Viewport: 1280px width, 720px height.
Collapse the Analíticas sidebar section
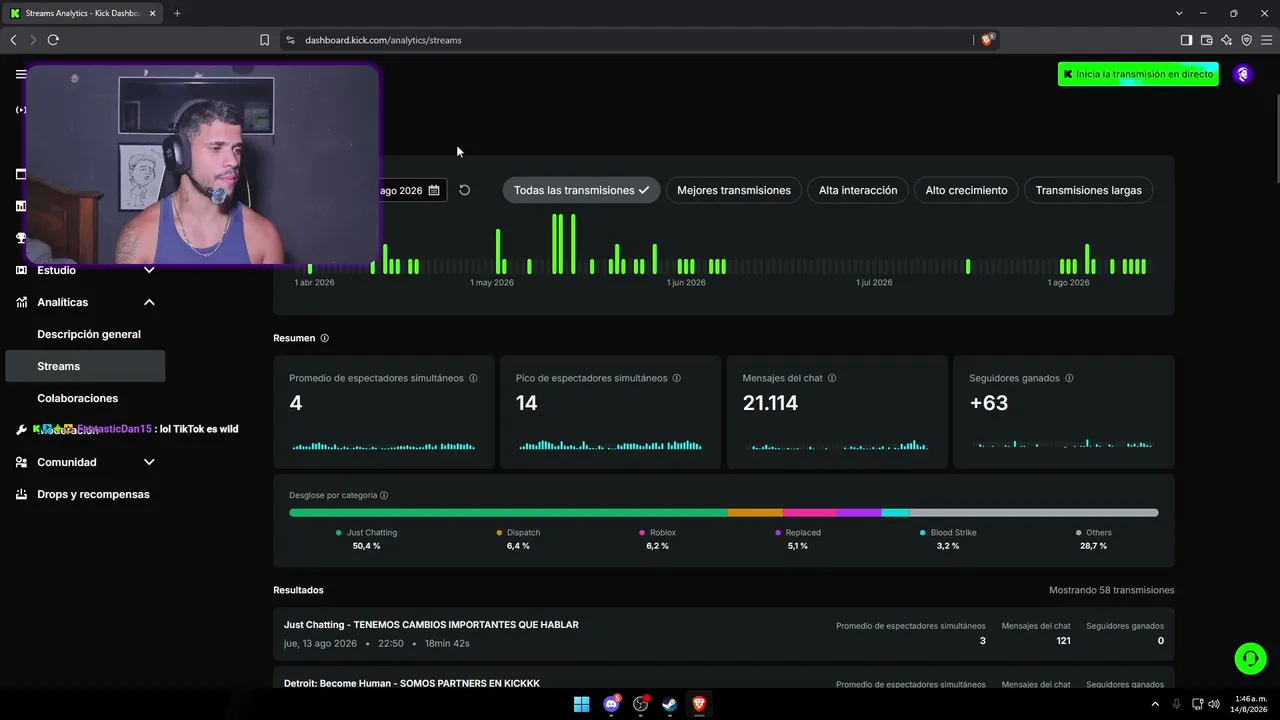pyautogui.click(x=149, y=302)
